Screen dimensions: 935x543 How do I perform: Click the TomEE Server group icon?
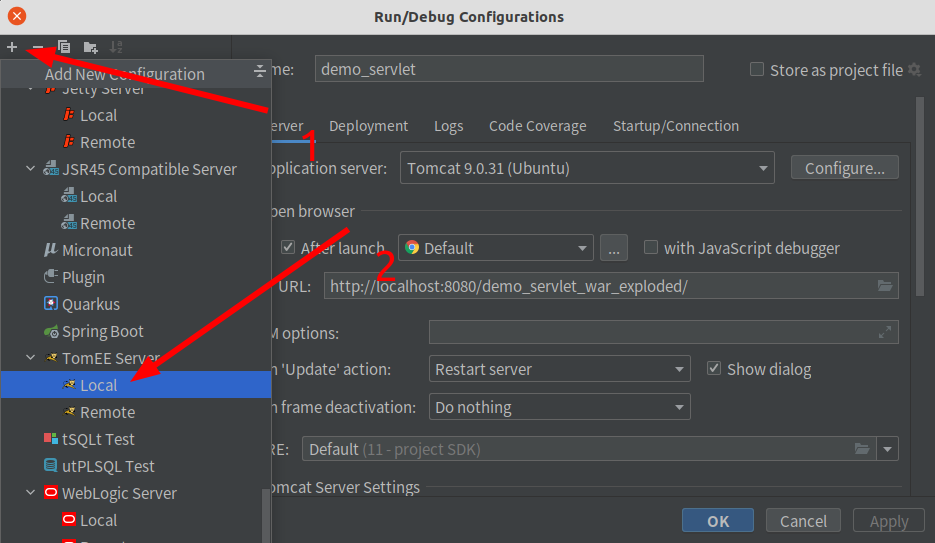click(x=51, y=358)
